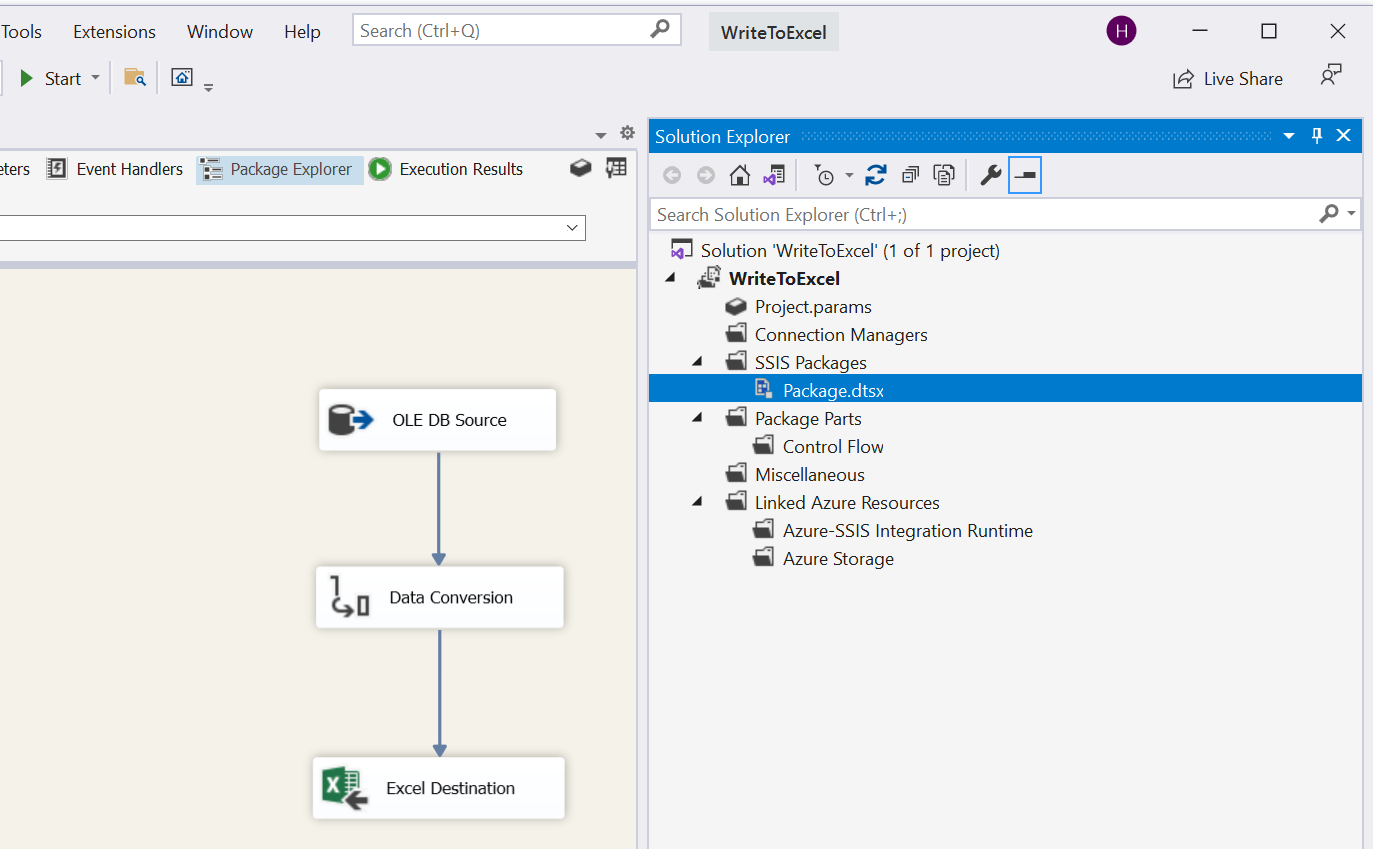The image size is (1373, 849).
Task: Start a Live Share session
Action: (1228, 79)
